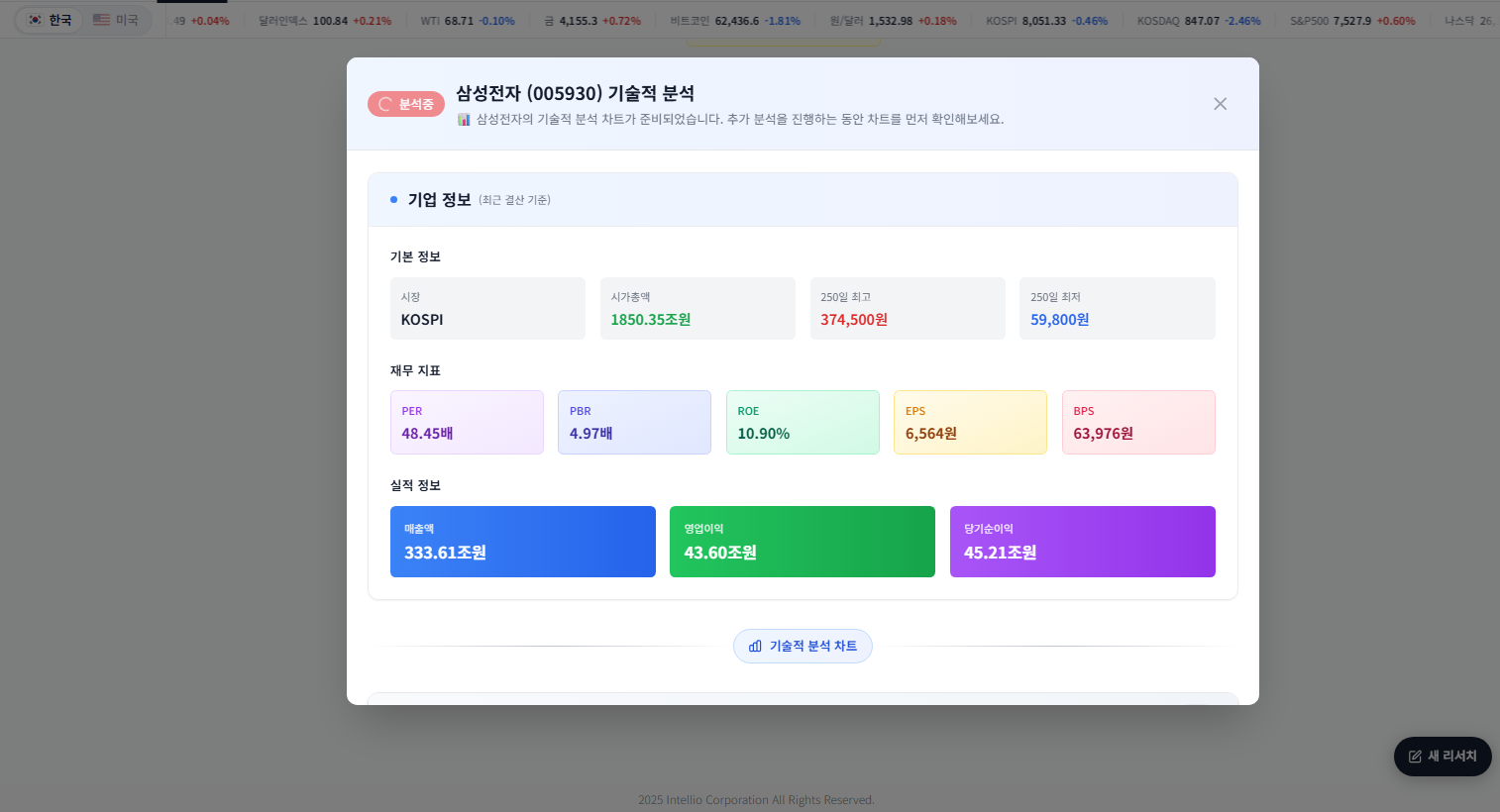
Task: Switch to the 한국 market toggle
Action: click(50, 20)
